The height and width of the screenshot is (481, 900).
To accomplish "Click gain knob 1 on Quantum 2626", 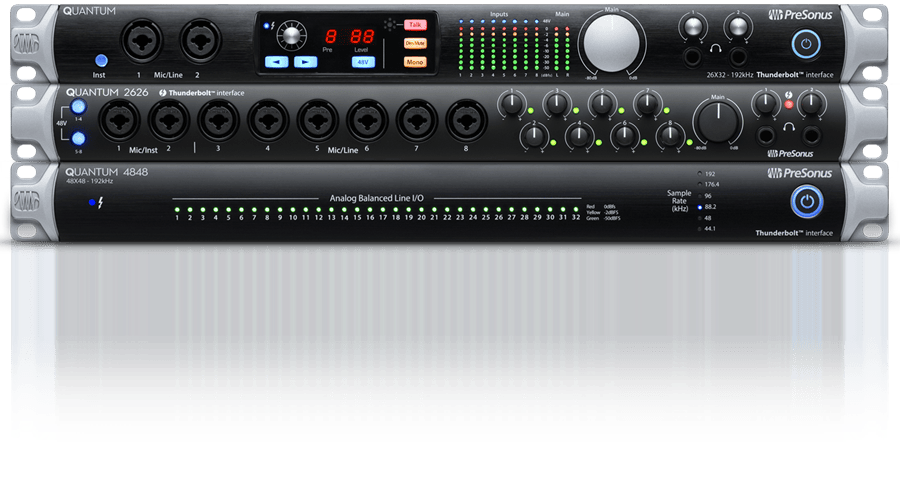I will 512,104.
